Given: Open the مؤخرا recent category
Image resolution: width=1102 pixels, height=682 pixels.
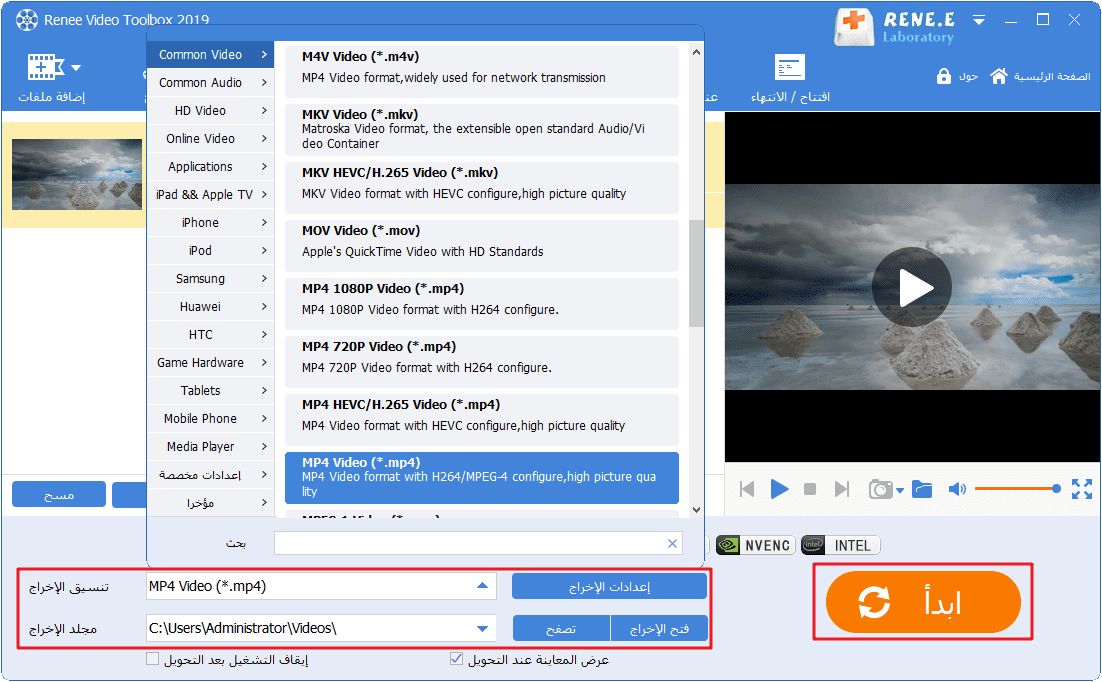Looking at the screenshot, I should (x=211, y=503).
